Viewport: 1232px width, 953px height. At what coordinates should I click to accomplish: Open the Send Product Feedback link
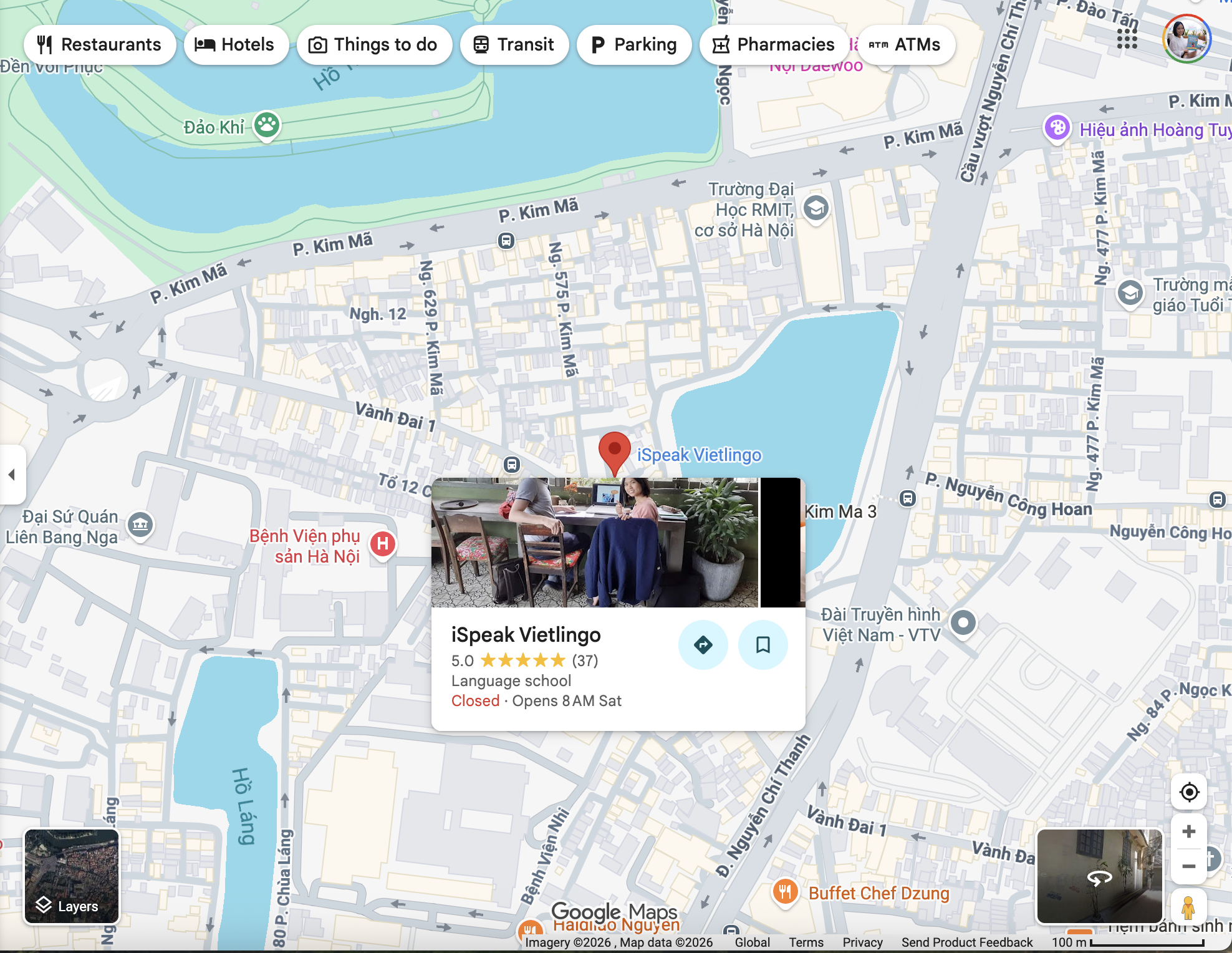pos(966,942)
